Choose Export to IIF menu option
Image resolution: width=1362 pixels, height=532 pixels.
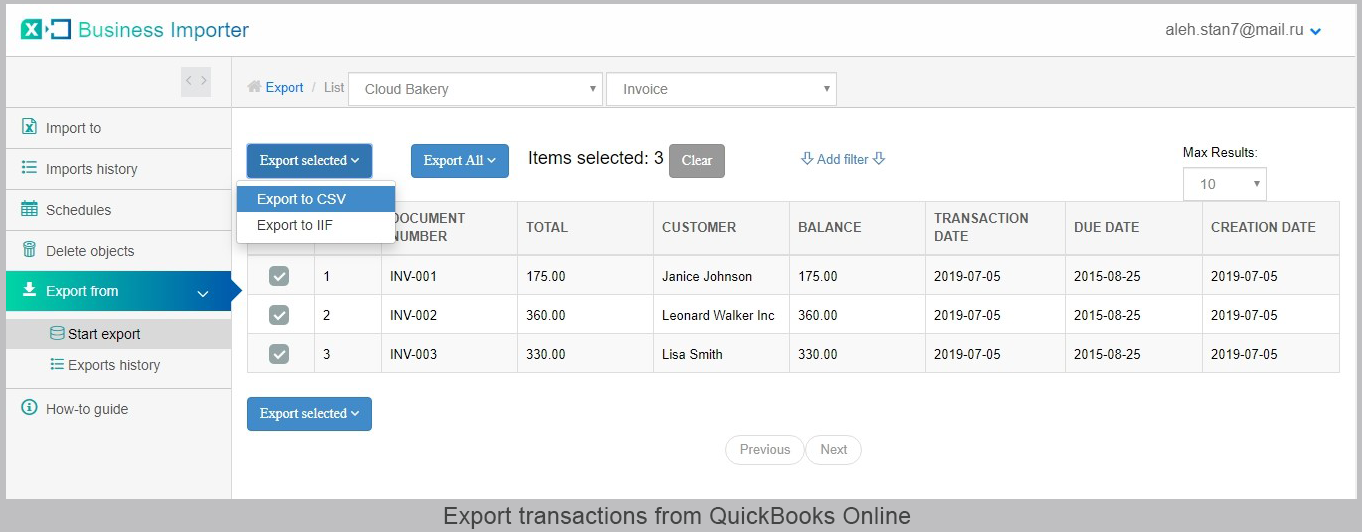[x=316, y=225]
